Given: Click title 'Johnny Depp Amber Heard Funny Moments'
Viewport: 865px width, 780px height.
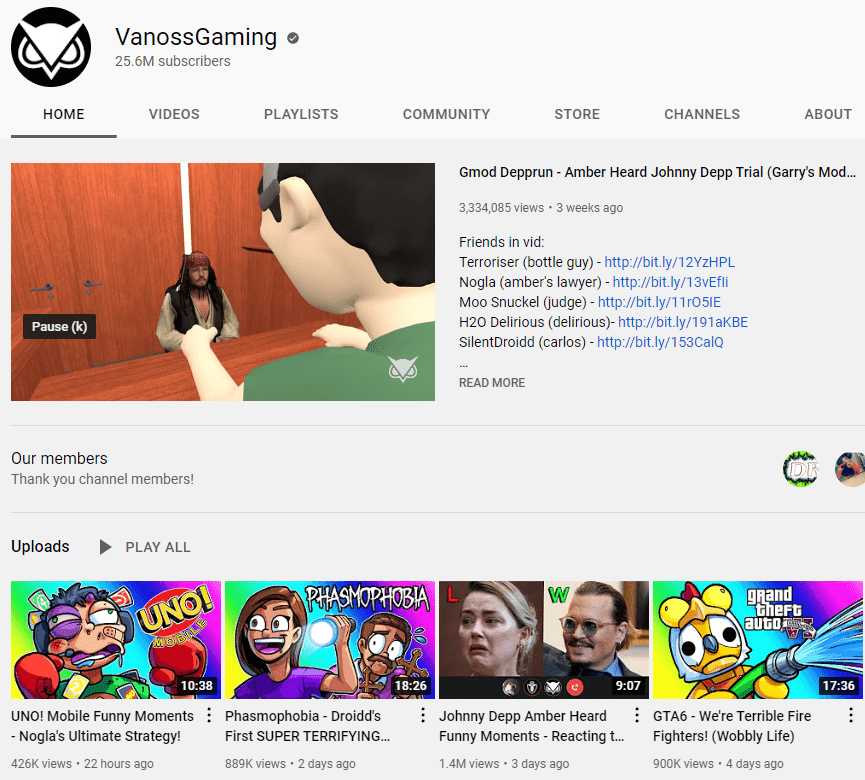Looking at the screenshot, I should [532, 726].
